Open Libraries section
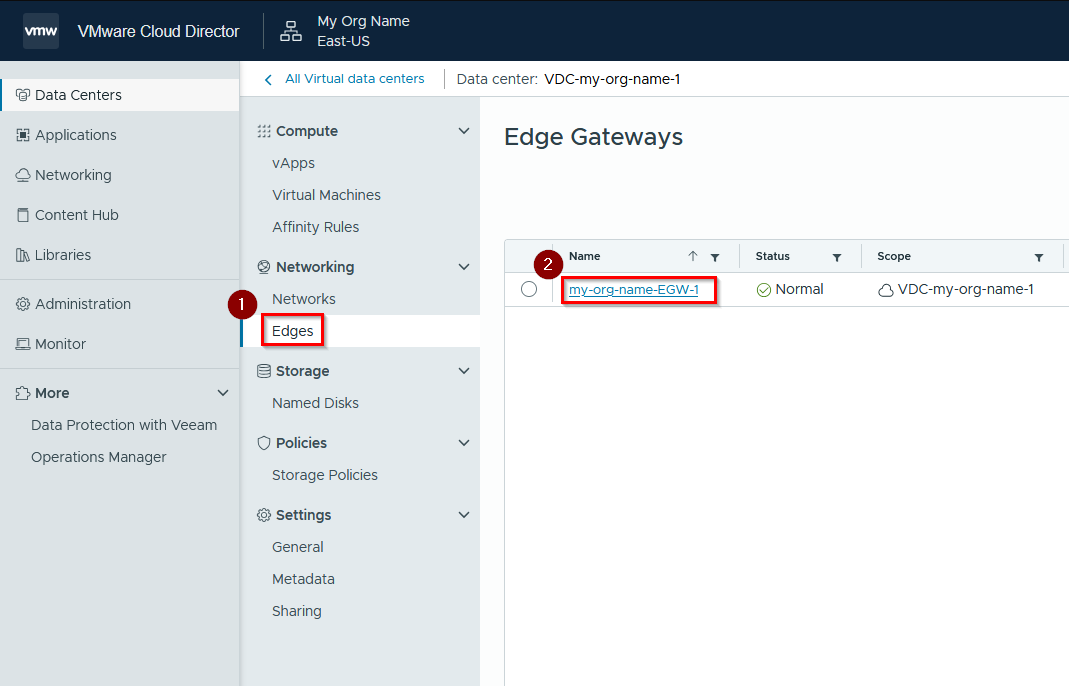1069x686 pixels. (63, 255)
